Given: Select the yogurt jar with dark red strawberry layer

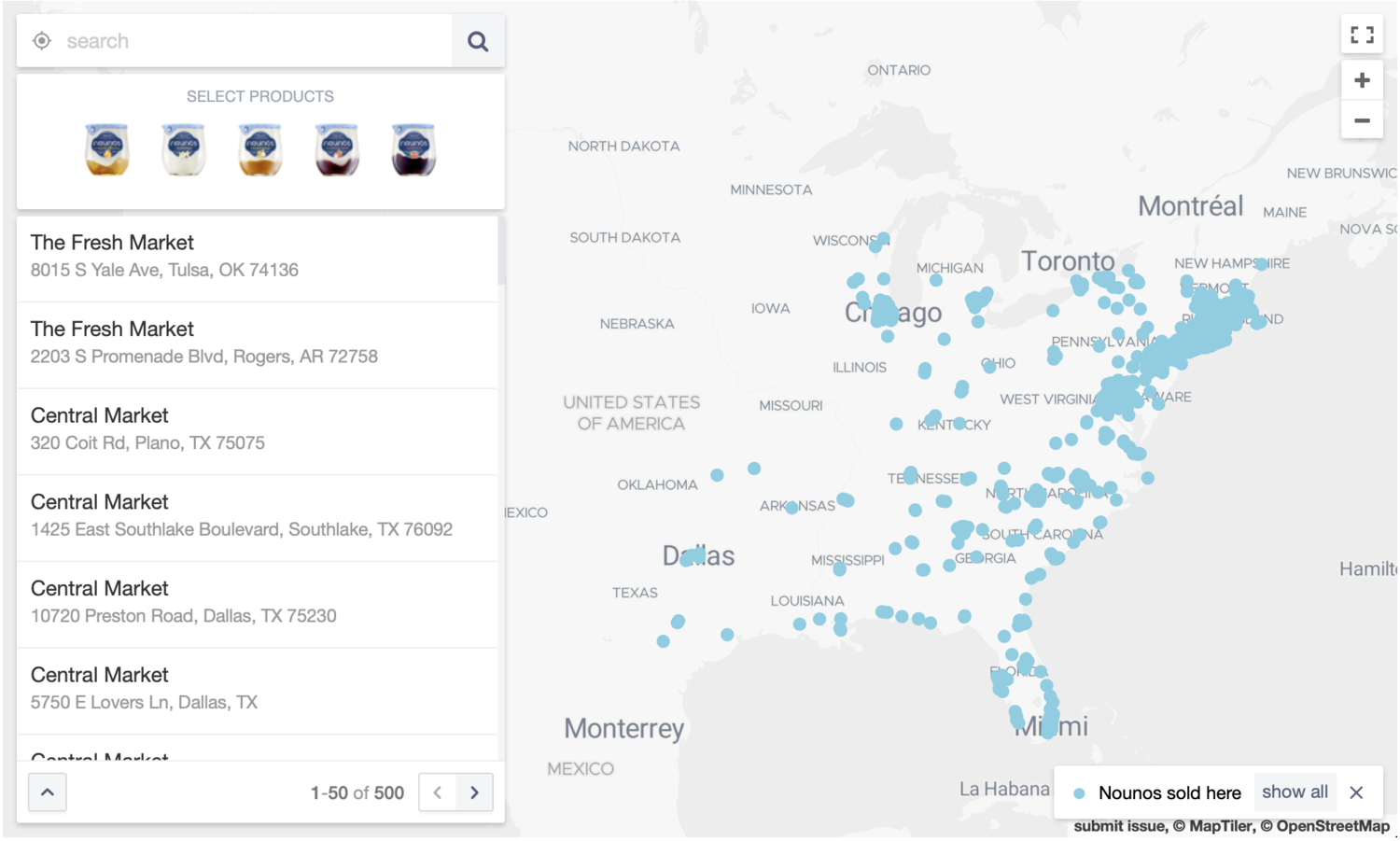Looking at the screenshot, I should click(x=337, y=149).
